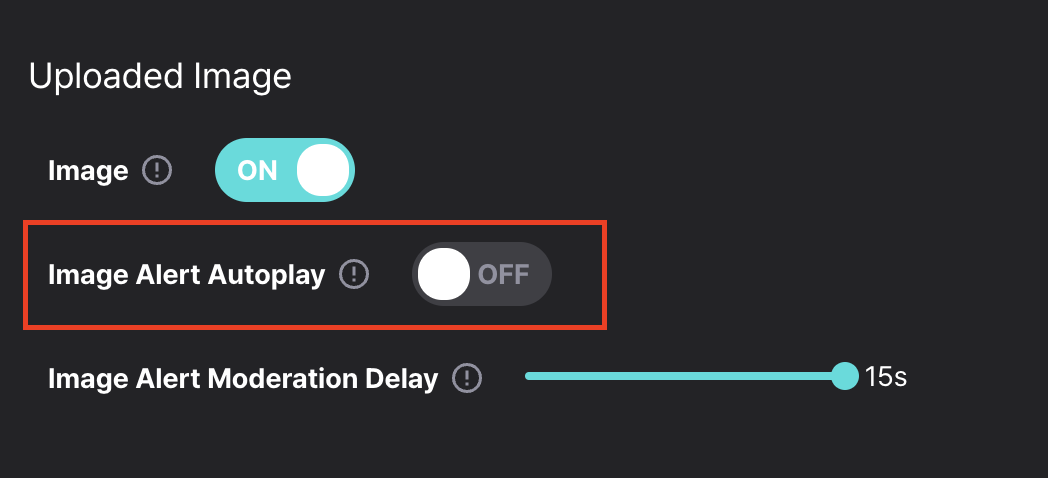Select the Uploaded Image section heading
This screenshot has height=478, width=1048.
(x=160, y=76)
